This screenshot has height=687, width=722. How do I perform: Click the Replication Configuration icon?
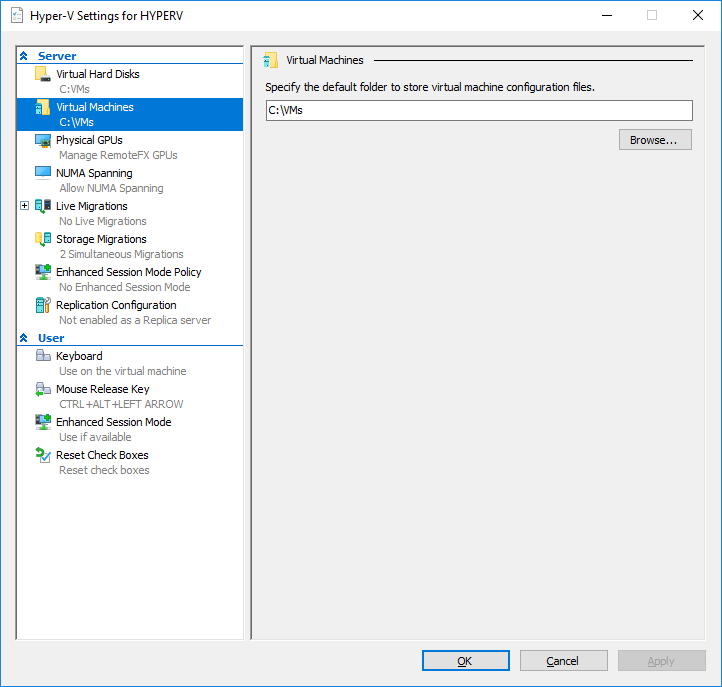43,305
